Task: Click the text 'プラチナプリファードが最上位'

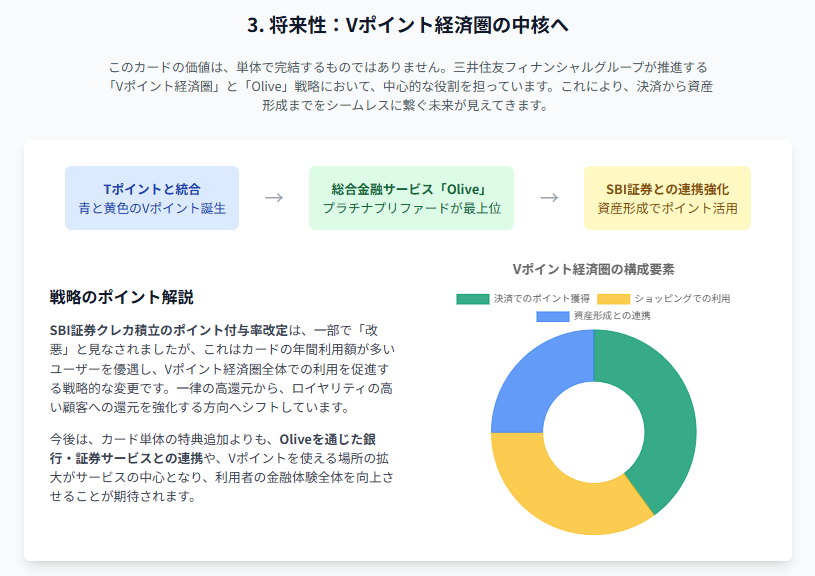Action: point(411,208)
